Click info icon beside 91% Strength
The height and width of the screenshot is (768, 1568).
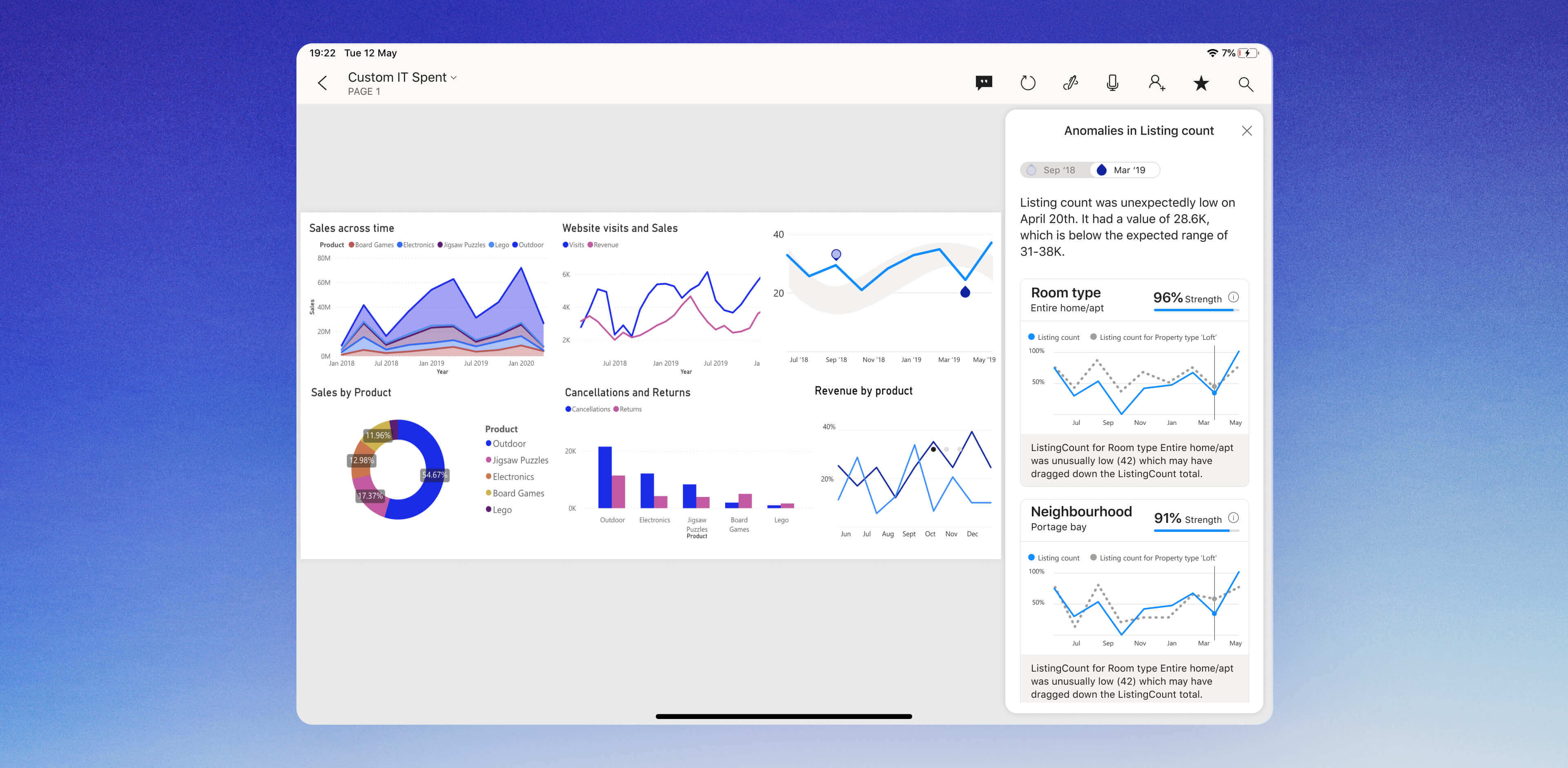[x=1233, y=518]
